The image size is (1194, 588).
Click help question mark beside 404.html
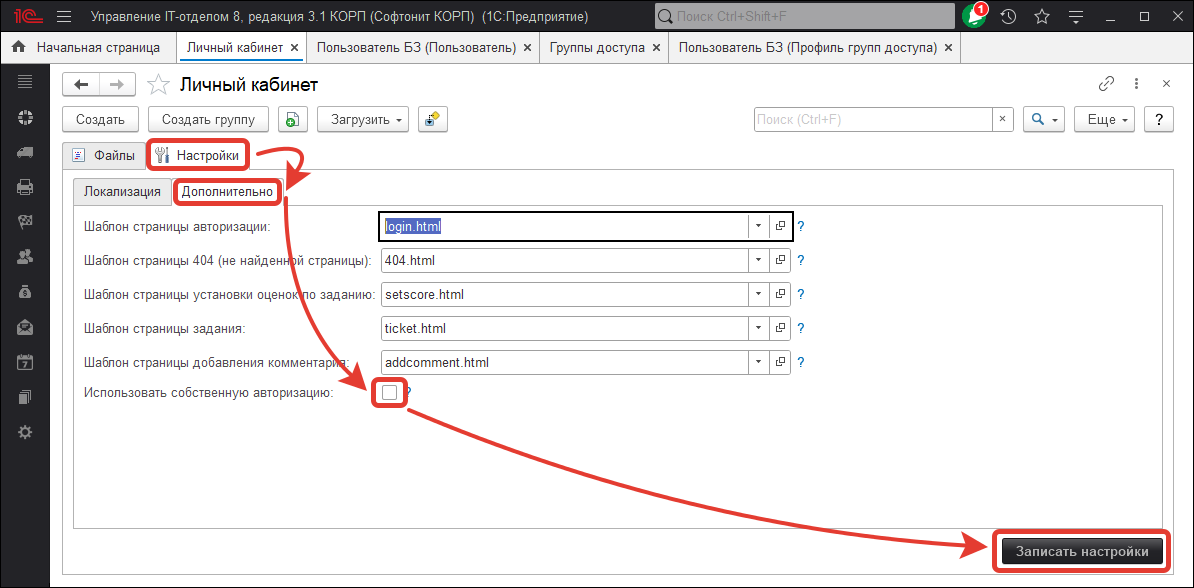pyautogui.click(x=801, y=261)
